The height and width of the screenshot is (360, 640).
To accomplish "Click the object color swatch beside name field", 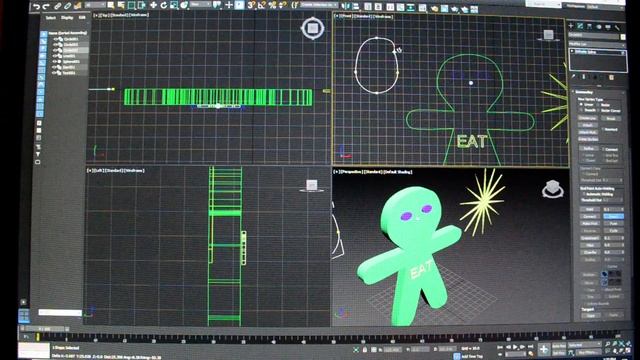I will click(623, 37).
